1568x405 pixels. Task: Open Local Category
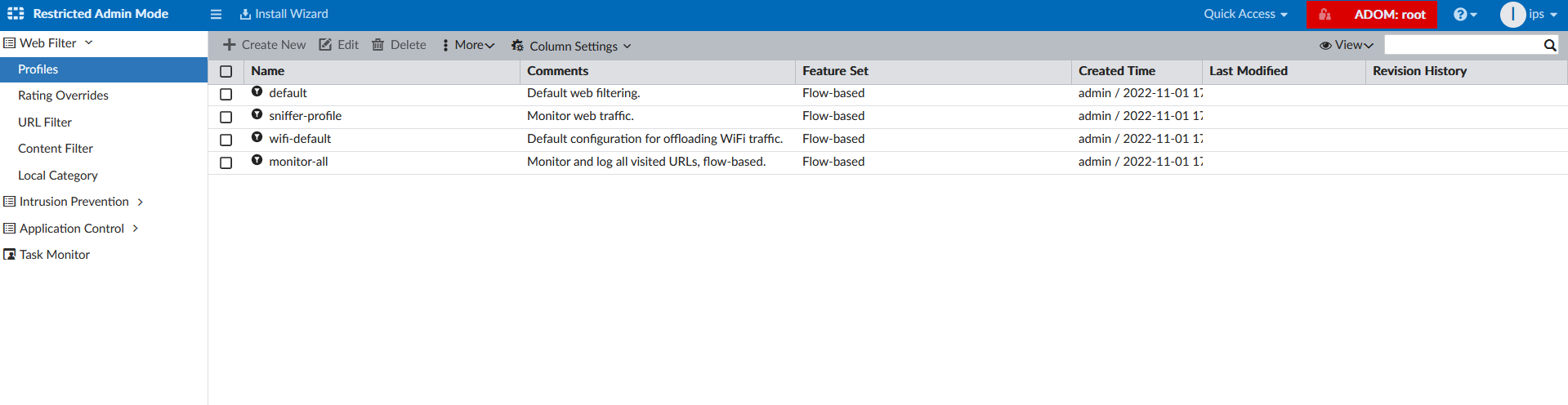(58, 176)
